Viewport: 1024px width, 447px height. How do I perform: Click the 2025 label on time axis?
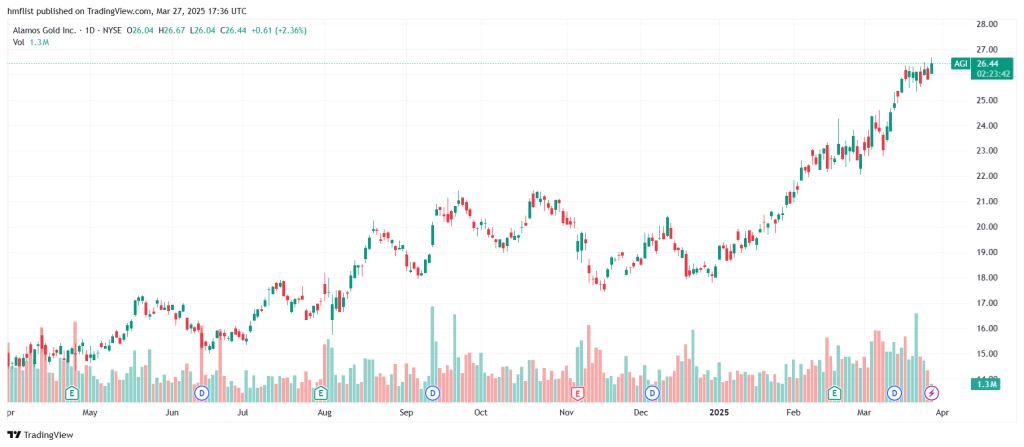(x=717, y=411)
